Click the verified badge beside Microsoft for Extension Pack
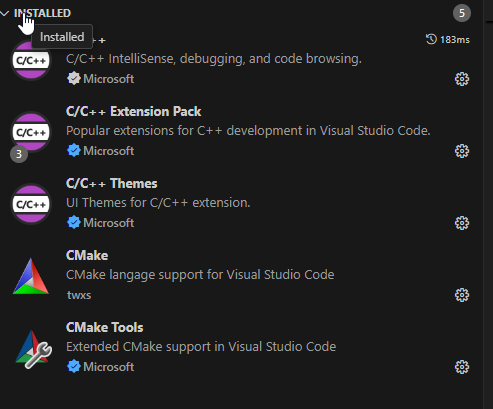 pos(74,151)
